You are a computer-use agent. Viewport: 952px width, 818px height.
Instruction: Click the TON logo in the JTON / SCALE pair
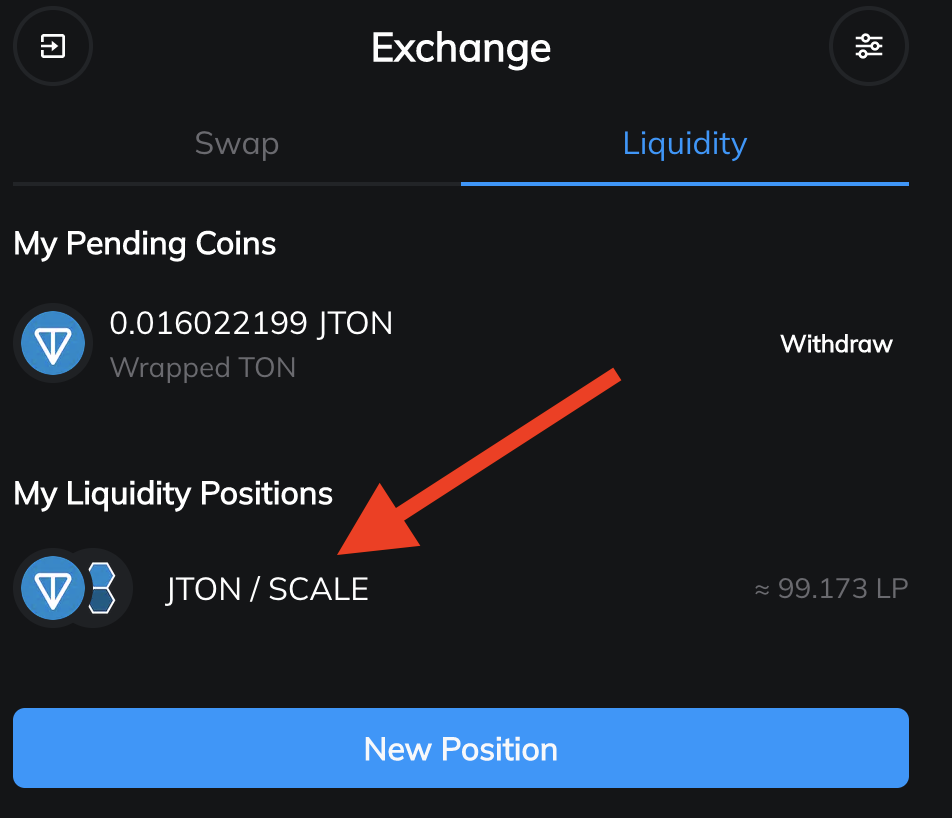[x=52, y=588]
